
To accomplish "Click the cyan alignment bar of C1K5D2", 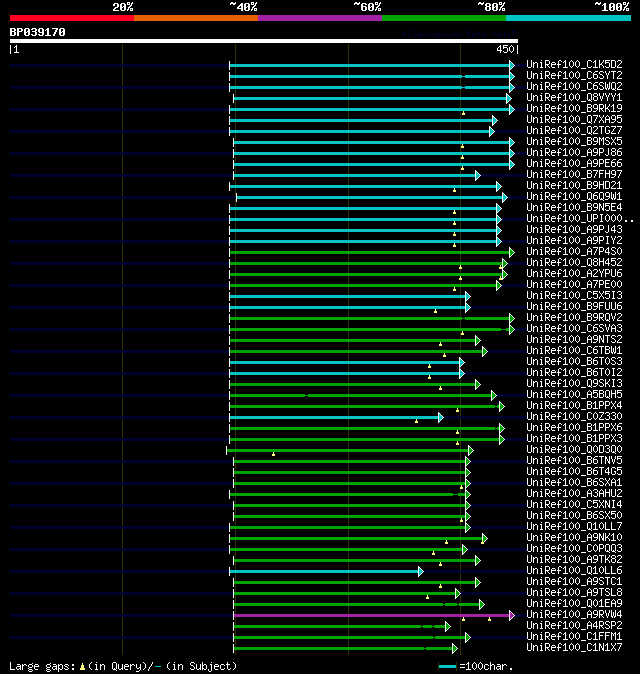I will pyautogui.click(x=370, y=66).
